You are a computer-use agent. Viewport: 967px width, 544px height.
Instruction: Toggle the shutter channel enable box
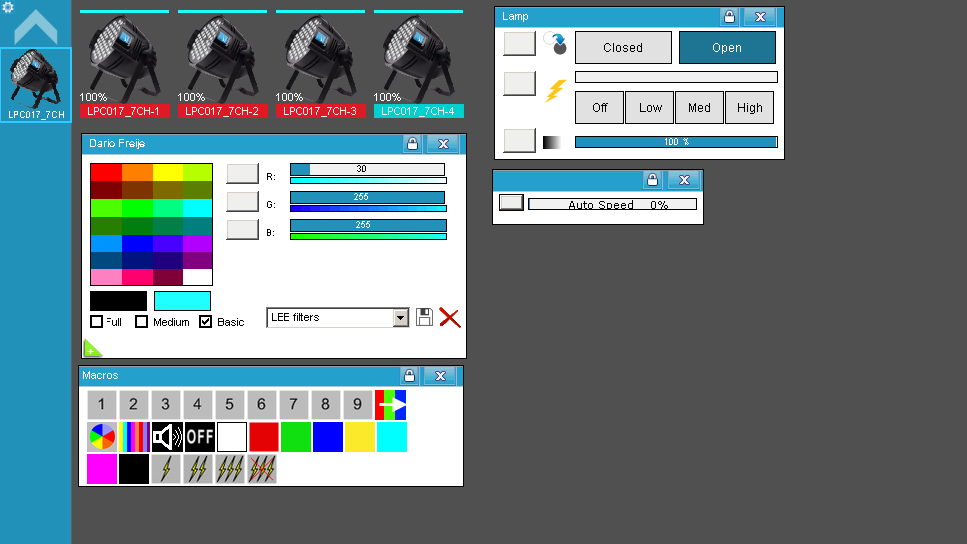519,44
